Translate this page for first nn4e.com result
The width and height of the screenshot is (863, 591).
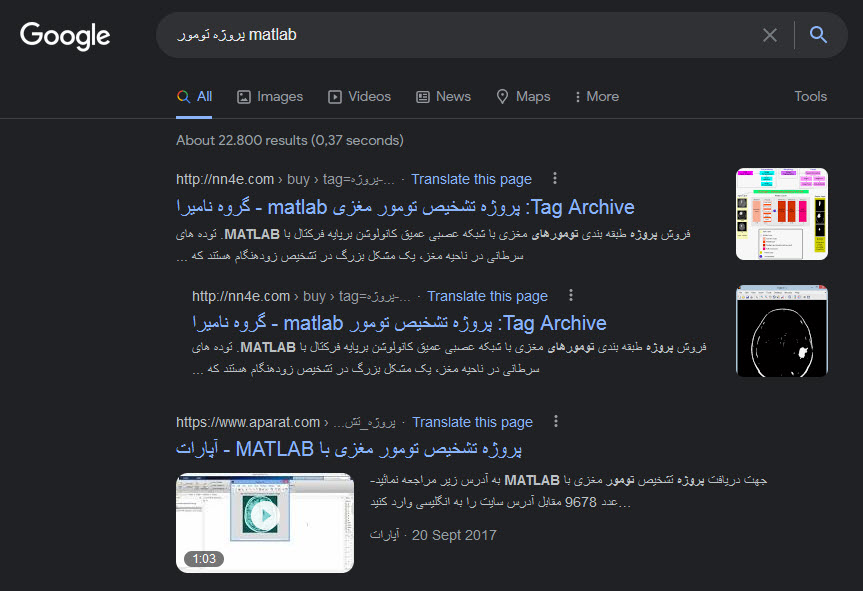coord(472,179)
